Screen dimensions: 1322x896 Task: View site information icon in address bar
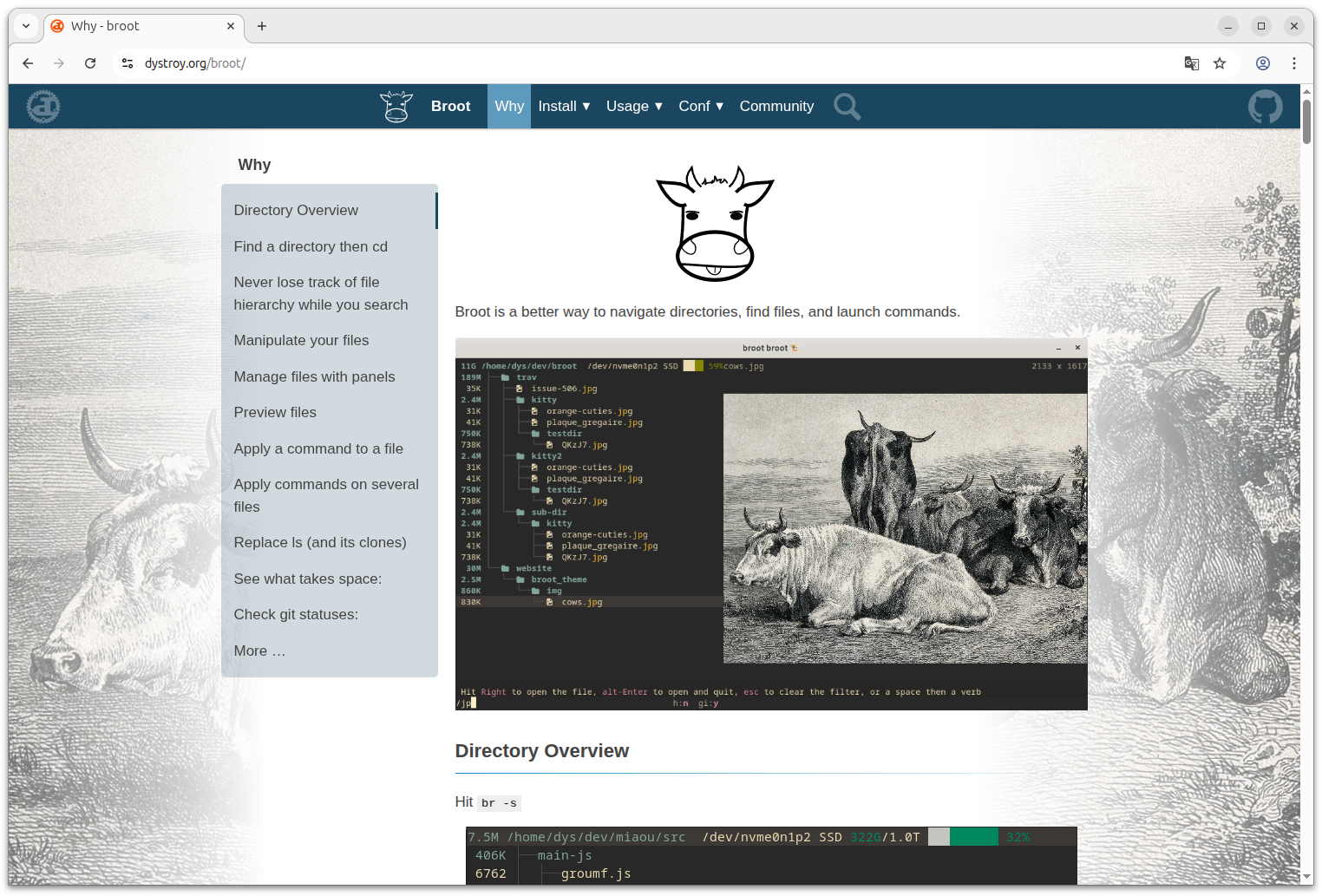(x=128, y=63)
